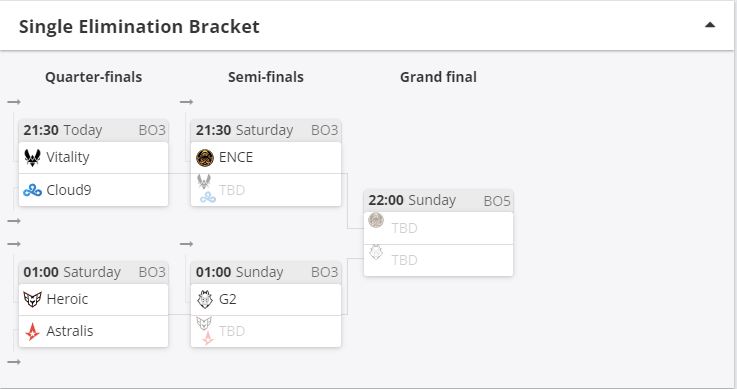Click the Heroic team logo
This screenshot has height=389, width=737.
32,299
